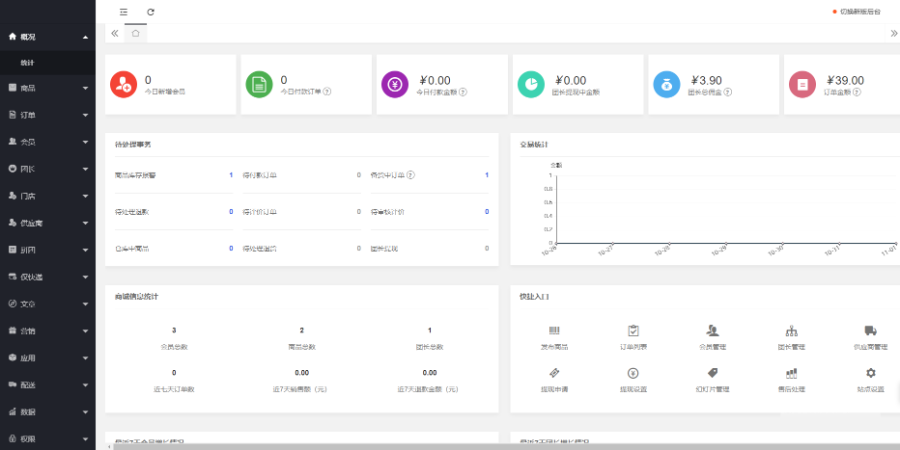Screen dimensions: 900x450
Task: Expand the 商品 sidebar menu arrow
Action: (x=86, y=88)
